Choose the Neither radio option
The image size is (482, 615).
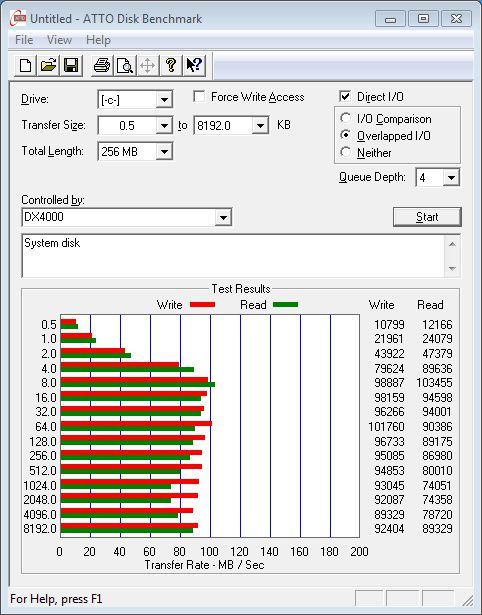point(346,152)
